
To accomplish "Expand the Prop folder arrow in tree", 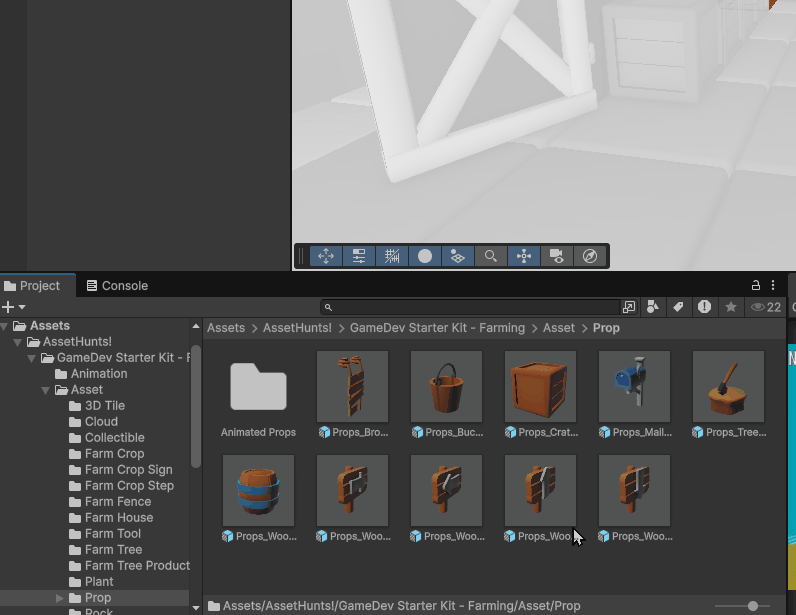I will (x=59, y=598).
